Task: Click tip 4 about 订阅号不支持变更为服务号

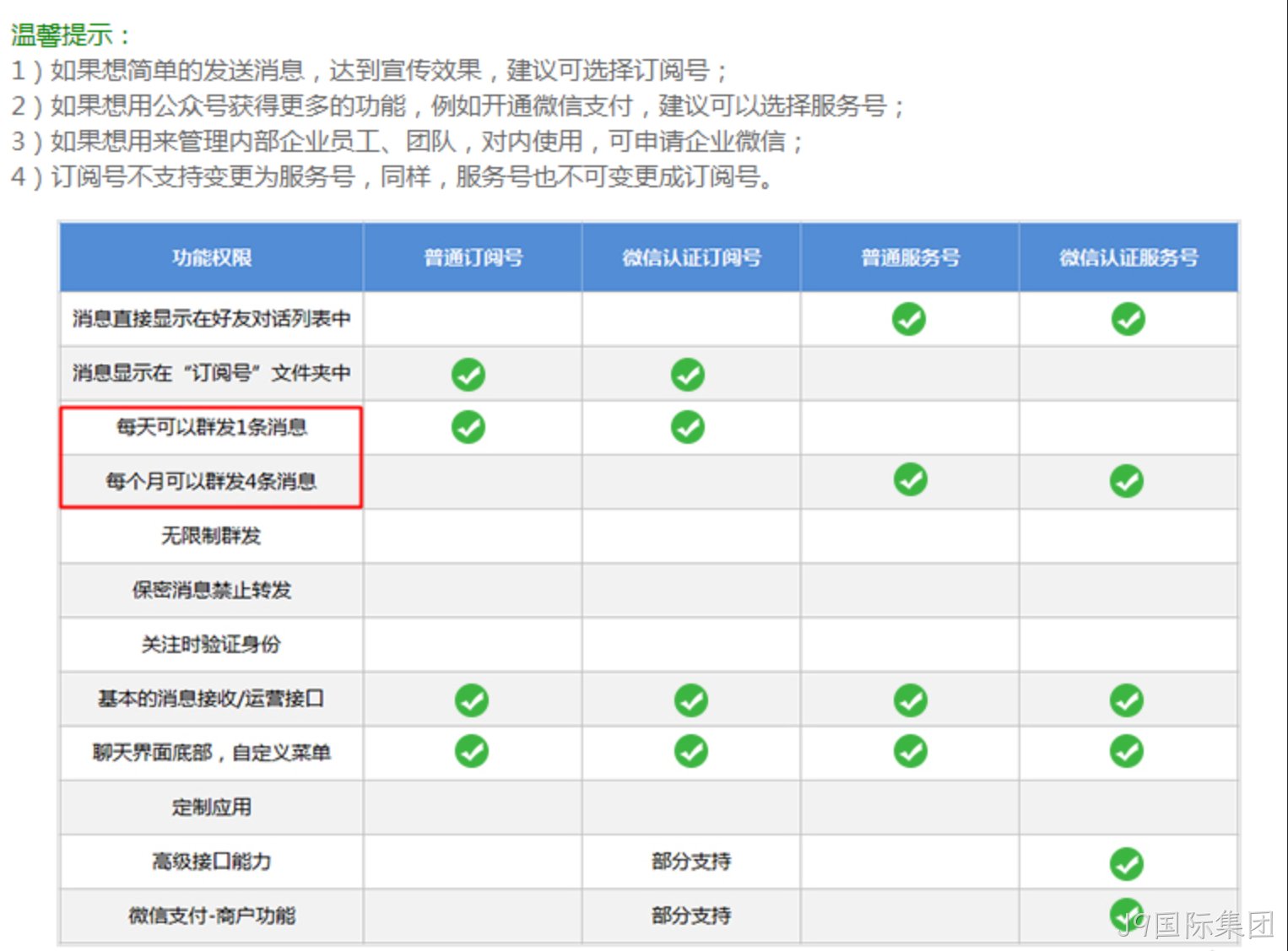Action: 392,177
